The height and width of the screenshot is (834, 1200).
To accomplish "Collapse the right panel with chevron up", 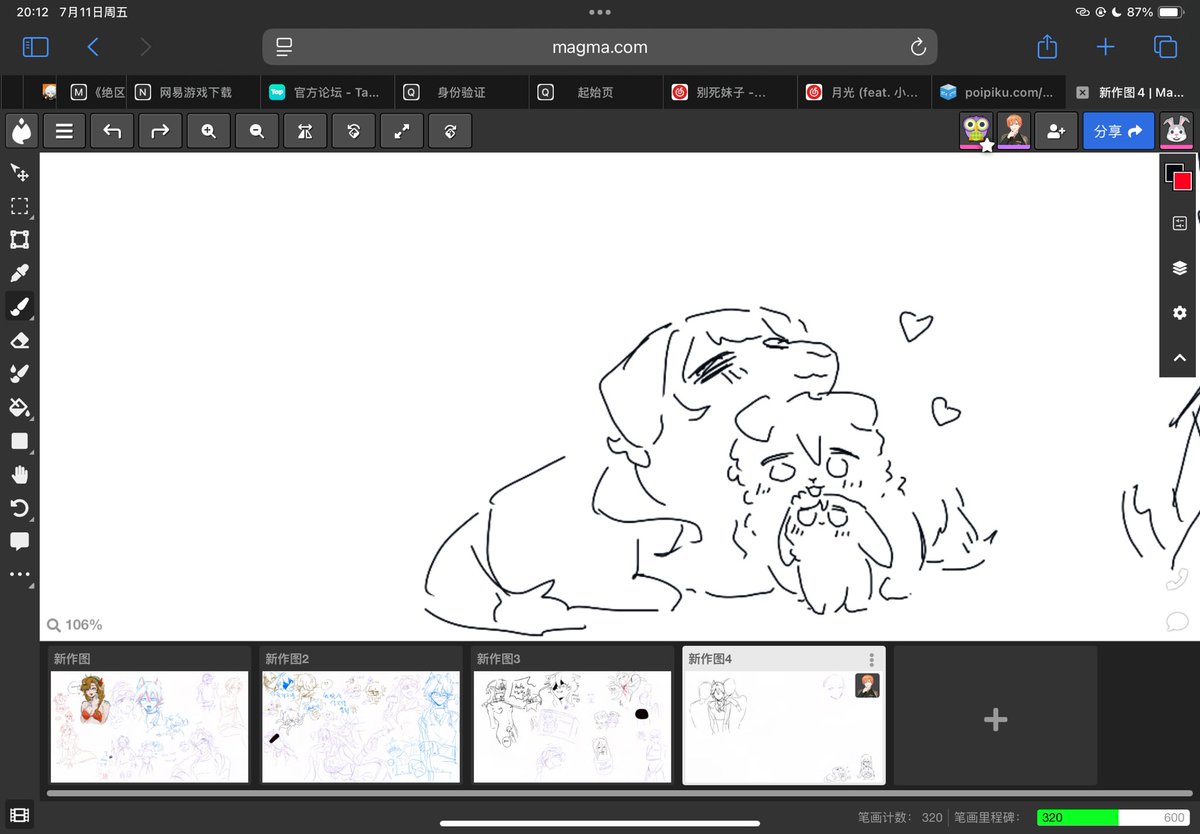I will pyautogui.click(x=1179, y=358).
